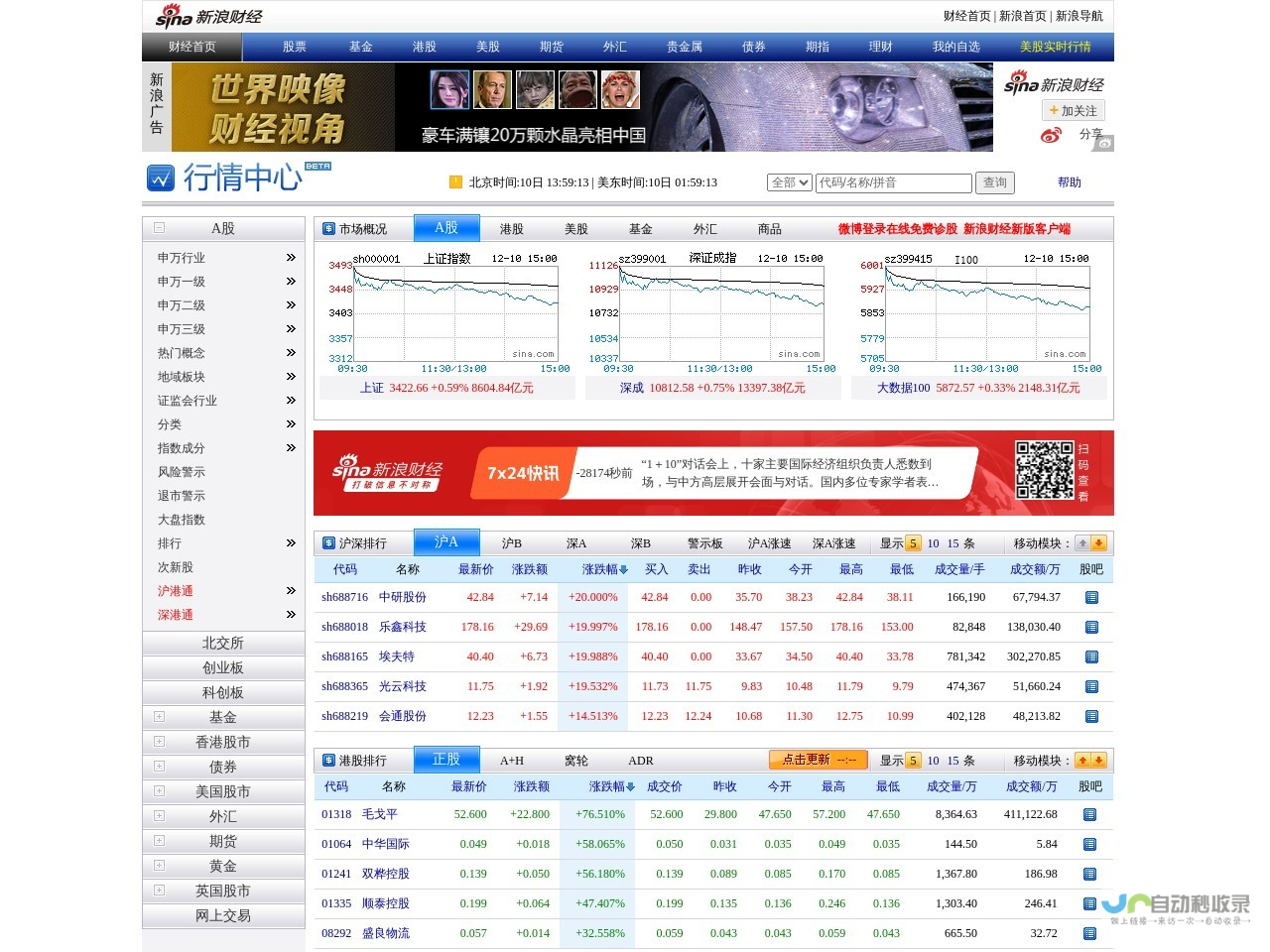Open 新浪导航 link at top

1079,16
